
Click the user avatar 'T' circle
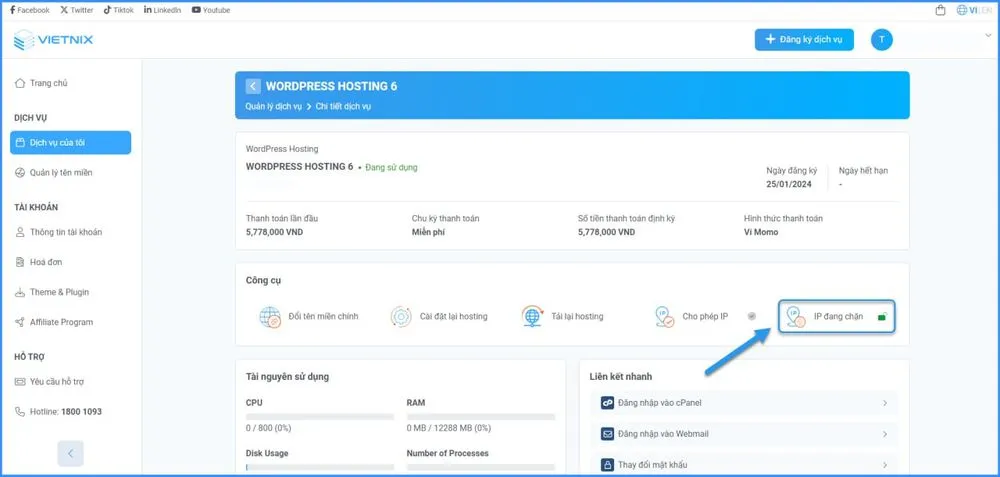click(881, 39)
